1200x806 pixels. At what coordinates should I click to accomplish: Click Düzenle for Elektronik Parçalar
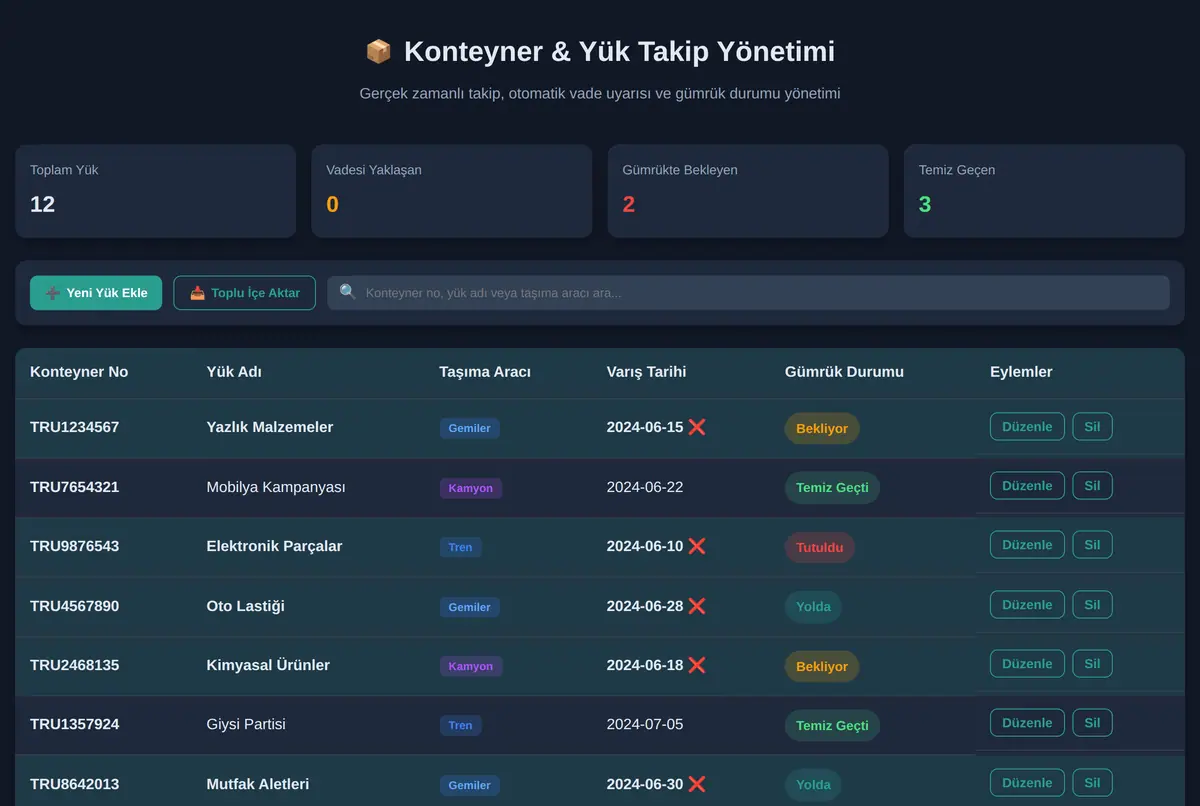click(1027, 545)
